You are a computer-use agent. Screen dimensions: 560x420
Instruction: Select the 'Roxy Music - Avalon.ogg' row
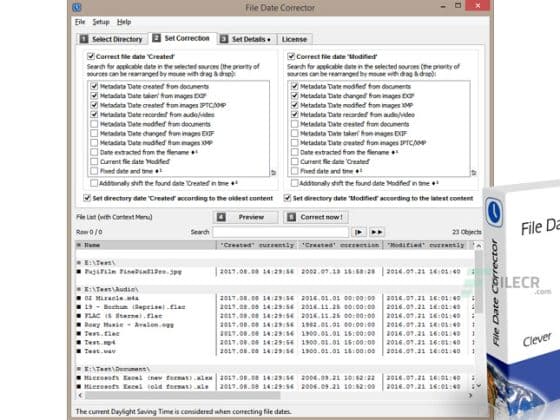pos(275,325)
